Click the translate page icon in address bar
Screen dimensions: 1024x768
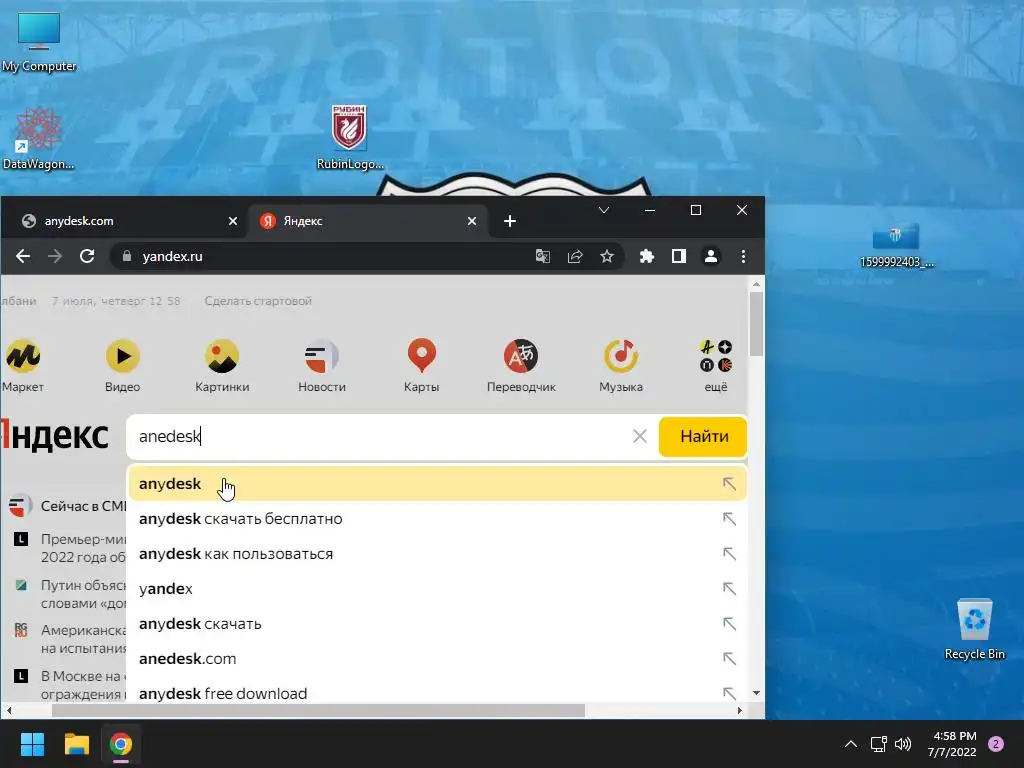[x=543, y=257]
